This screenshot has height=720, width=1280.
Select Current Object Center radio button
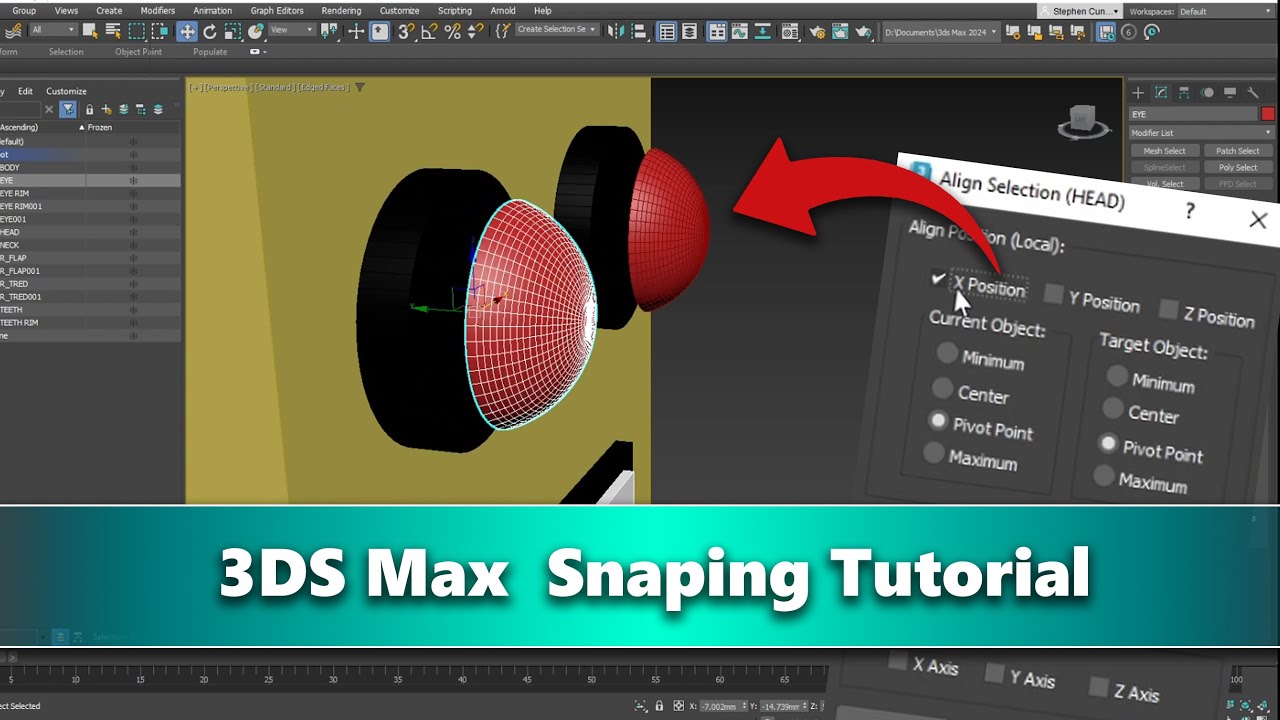click(x=942, y=386)
